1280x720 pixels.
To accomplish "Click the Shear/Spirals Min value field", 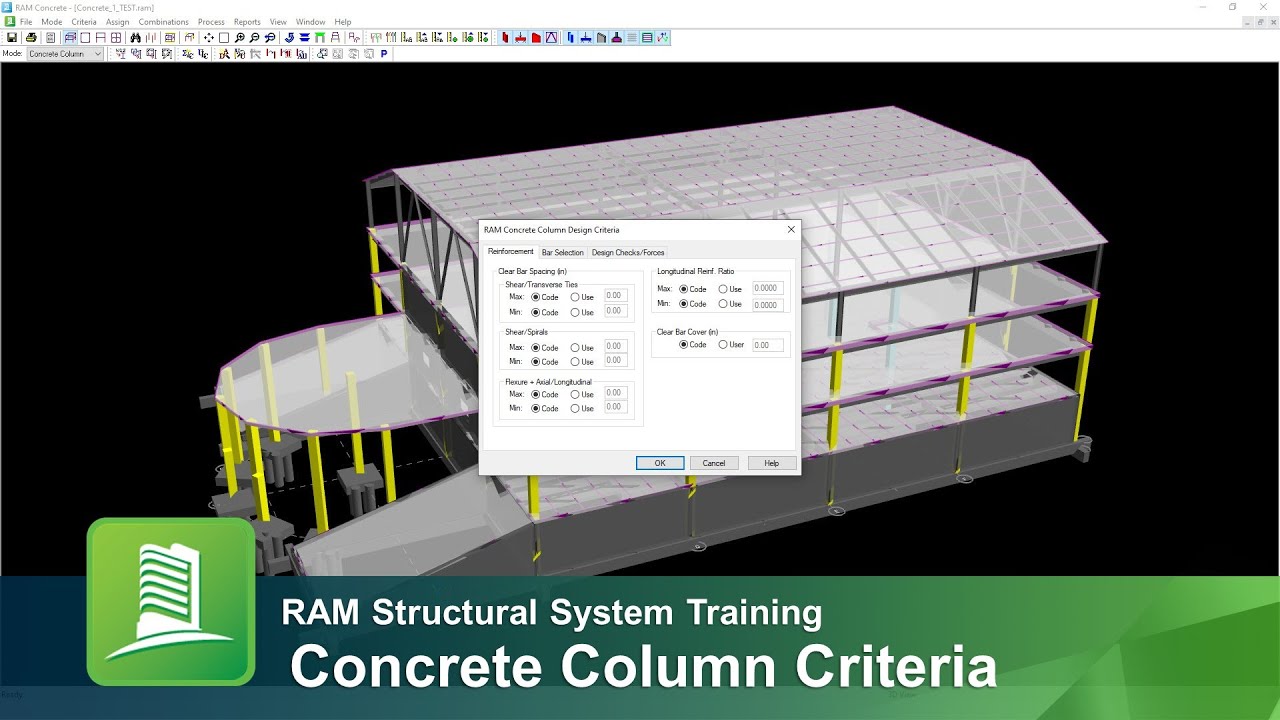I will click(616, 361).
